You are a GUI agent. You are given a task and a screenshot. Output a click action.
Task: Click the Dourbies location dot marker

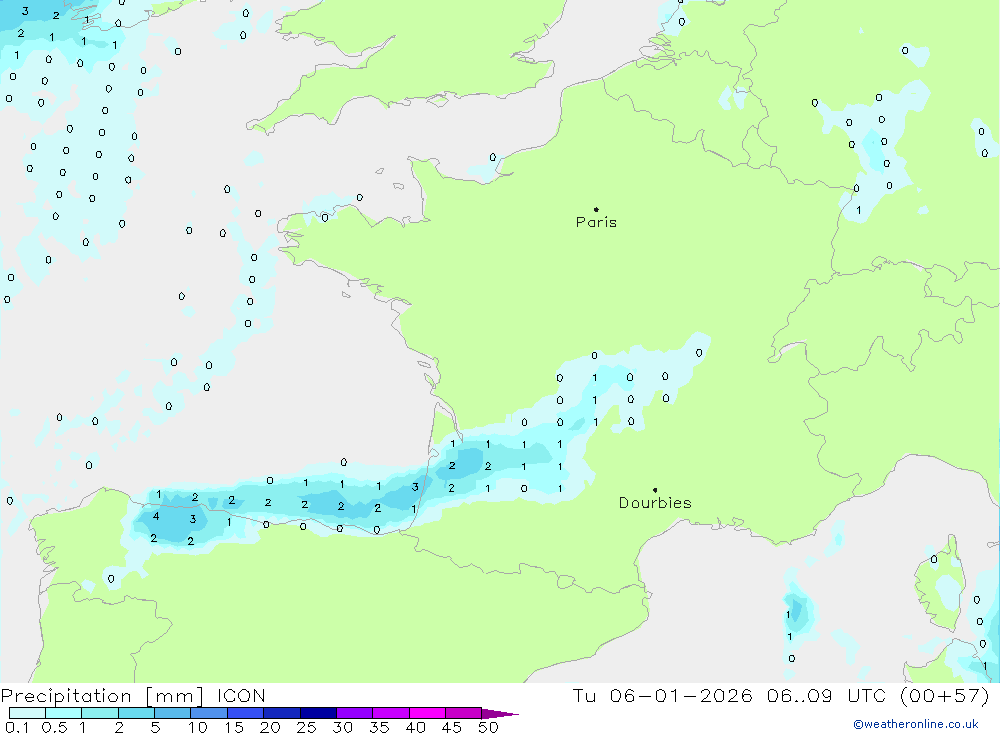655,490
